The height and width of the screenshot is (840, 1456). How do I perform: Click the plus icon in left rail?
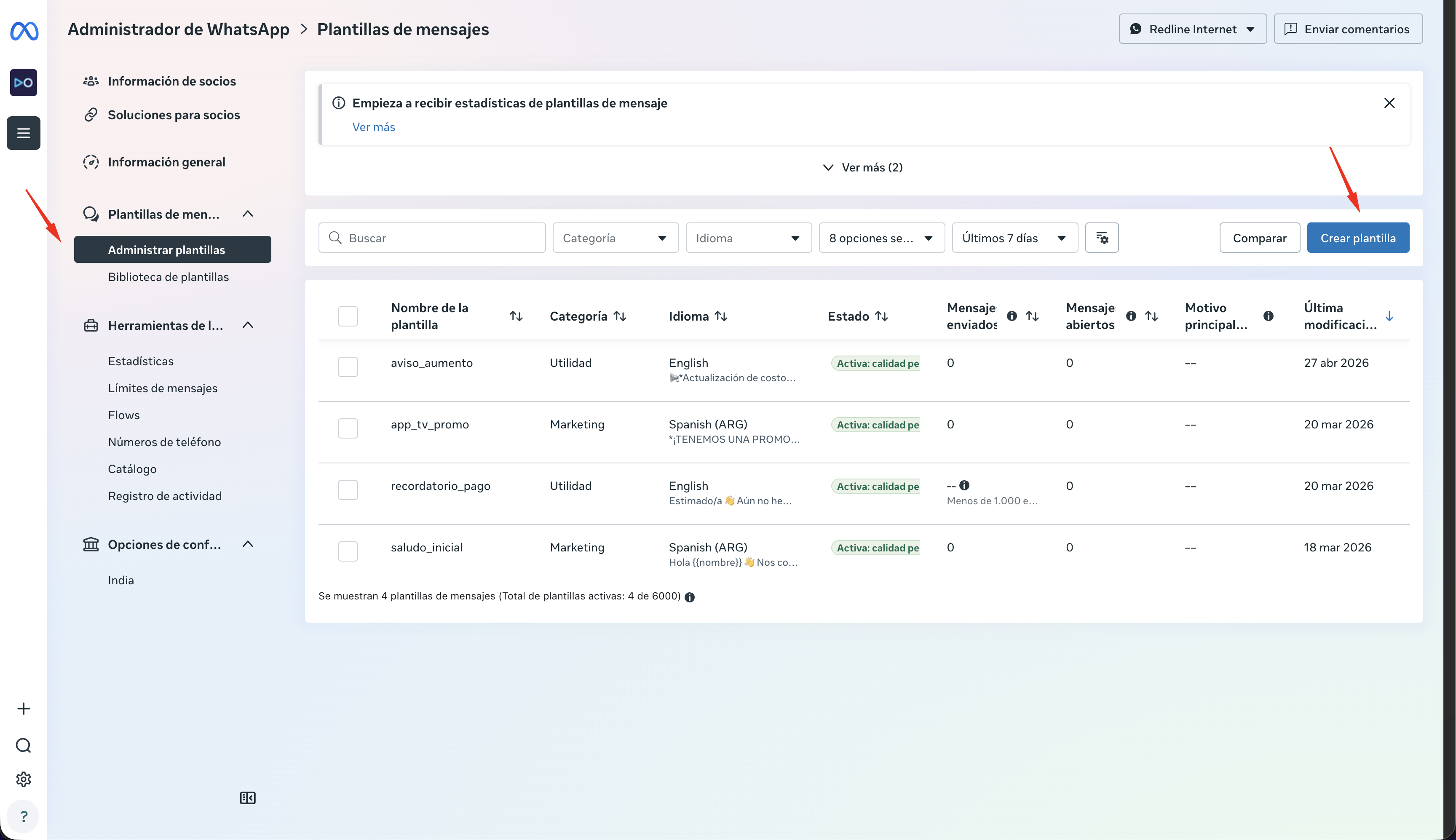(x=24, y=709)
